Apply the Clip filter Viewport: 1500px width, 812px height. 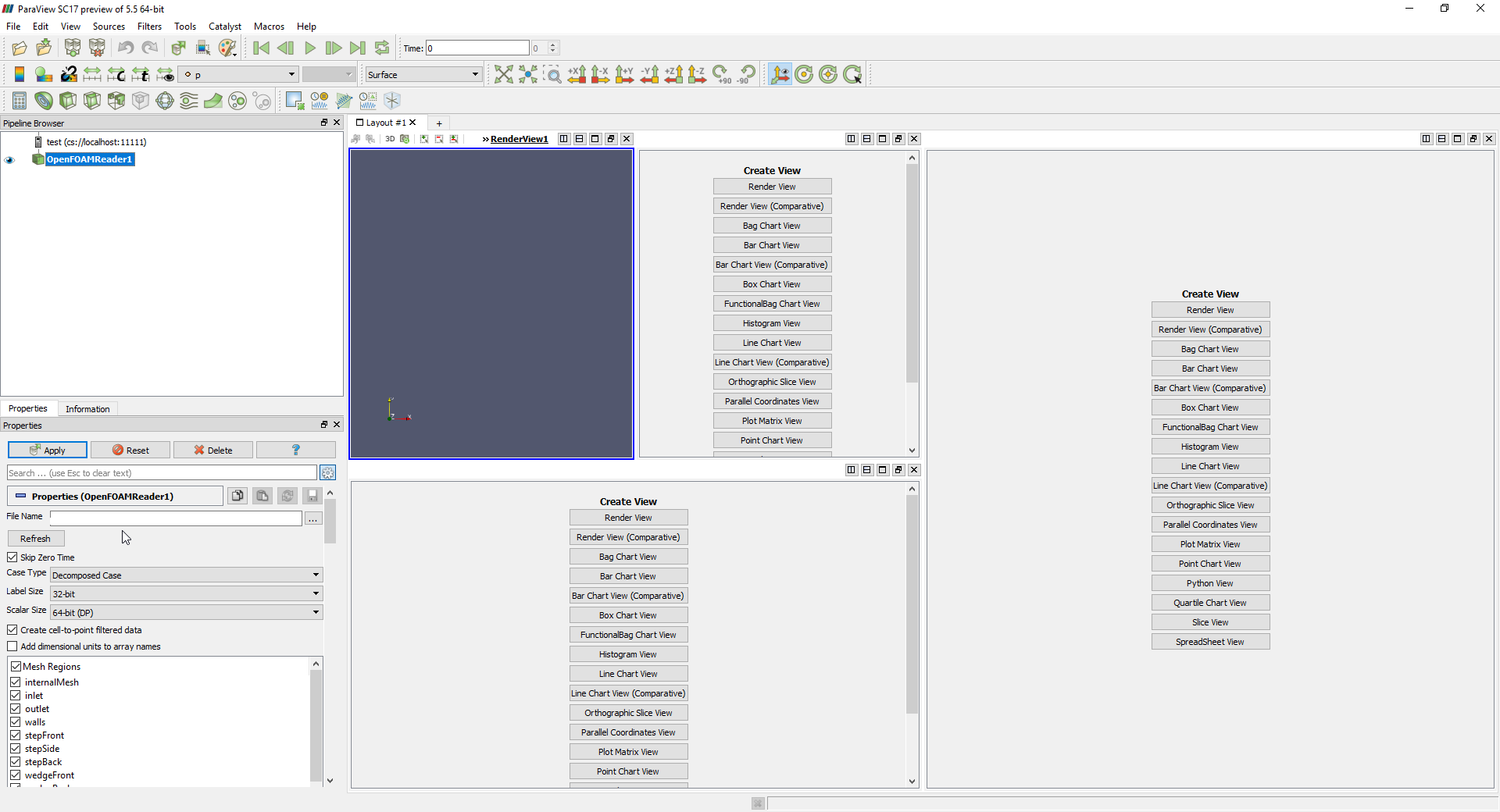pos(67,101)
